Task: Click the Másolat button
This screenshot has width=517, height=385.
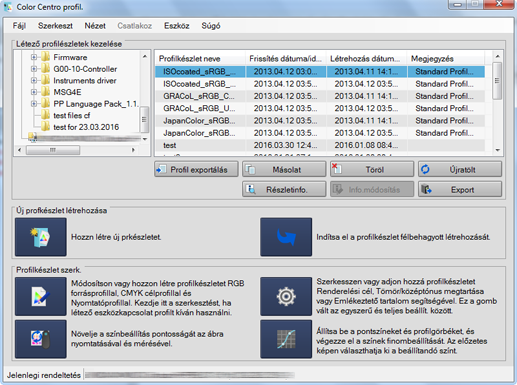Action: coord(284,169)
